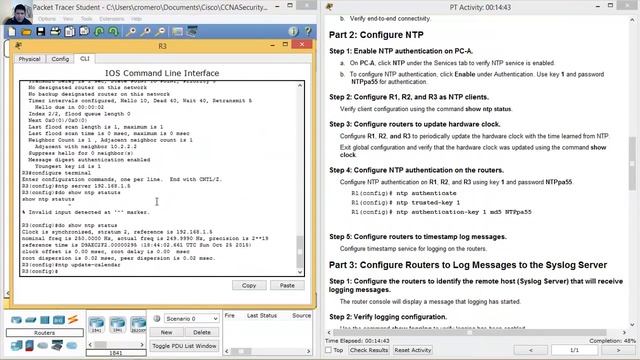Click the Paste button below CLI
This screenshot has width=640, height=360.
(x=287, y=285)
